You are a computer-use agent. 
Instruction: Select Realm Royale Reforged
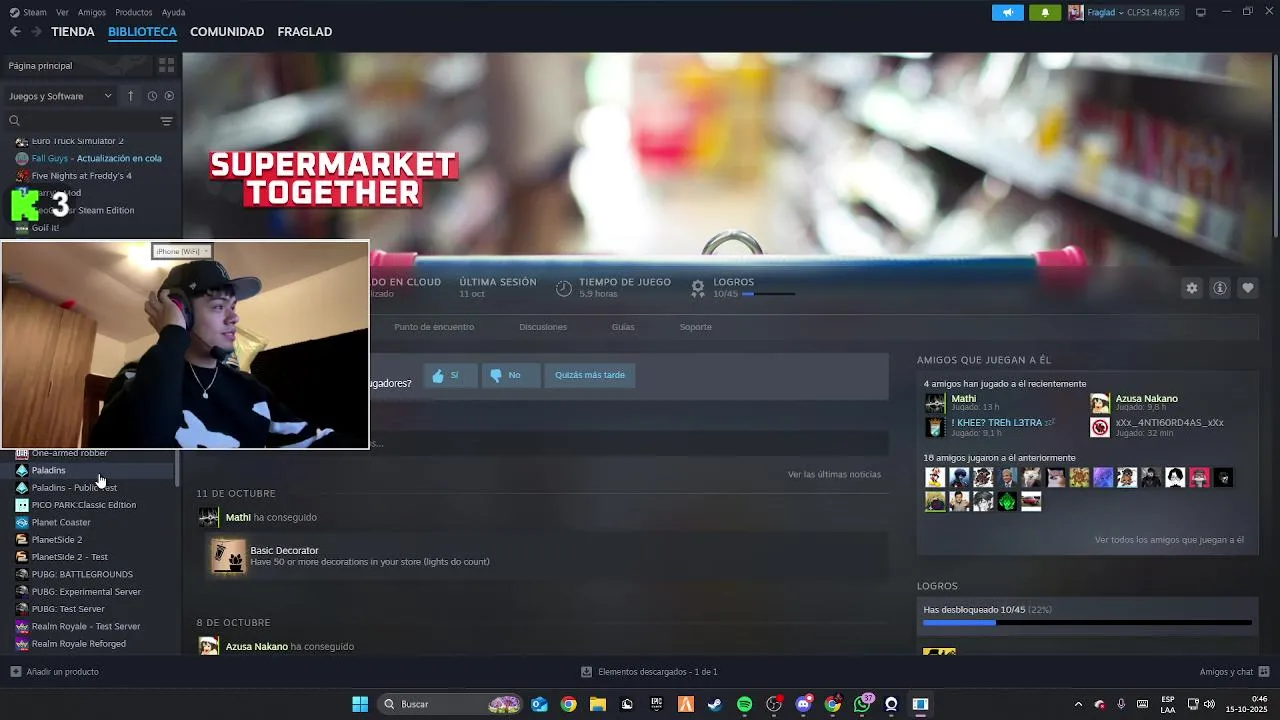79,644
